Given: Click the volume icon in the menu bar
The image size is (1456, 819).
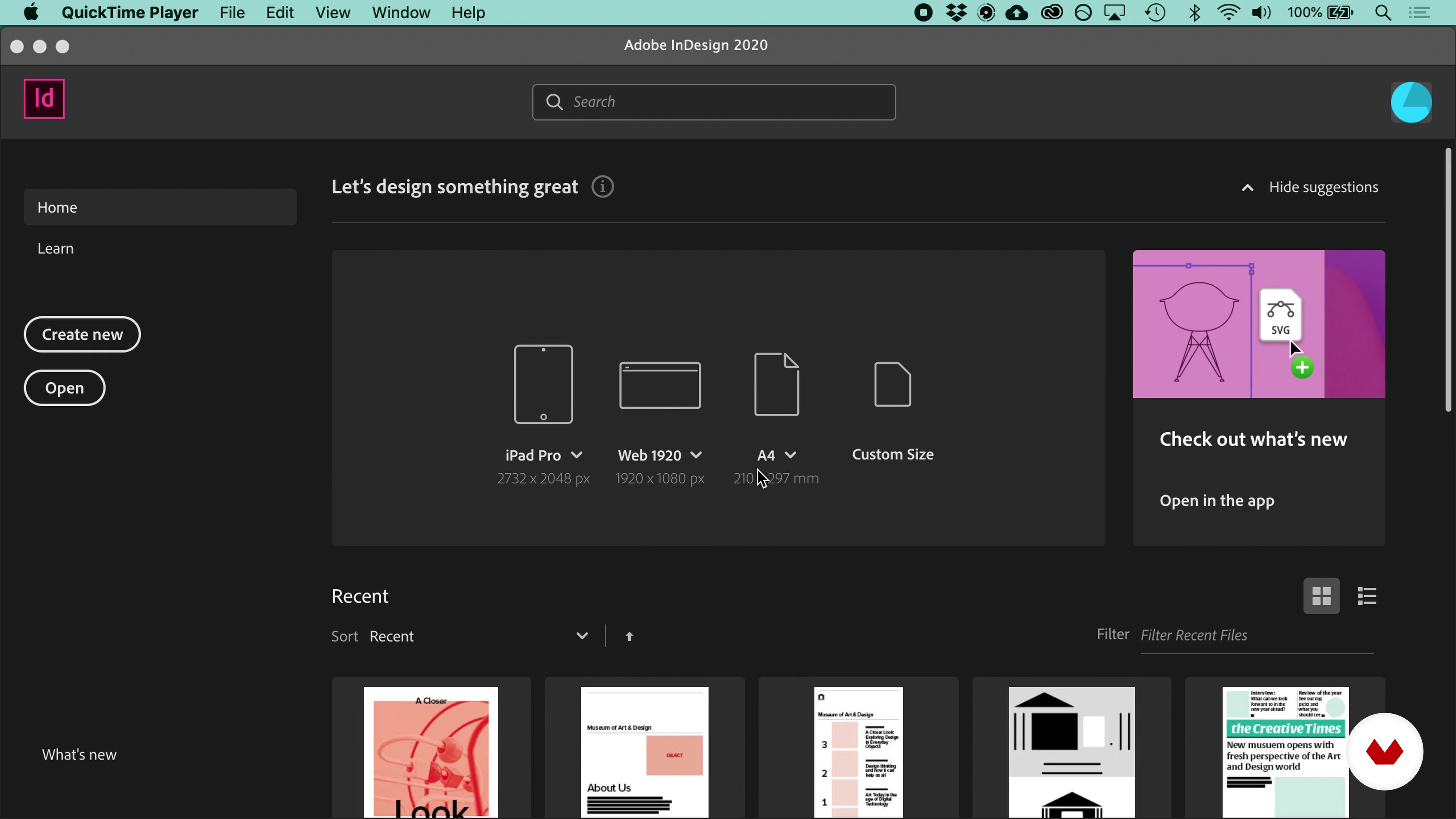Looking at the screenshot, I should click(1261, 13).
